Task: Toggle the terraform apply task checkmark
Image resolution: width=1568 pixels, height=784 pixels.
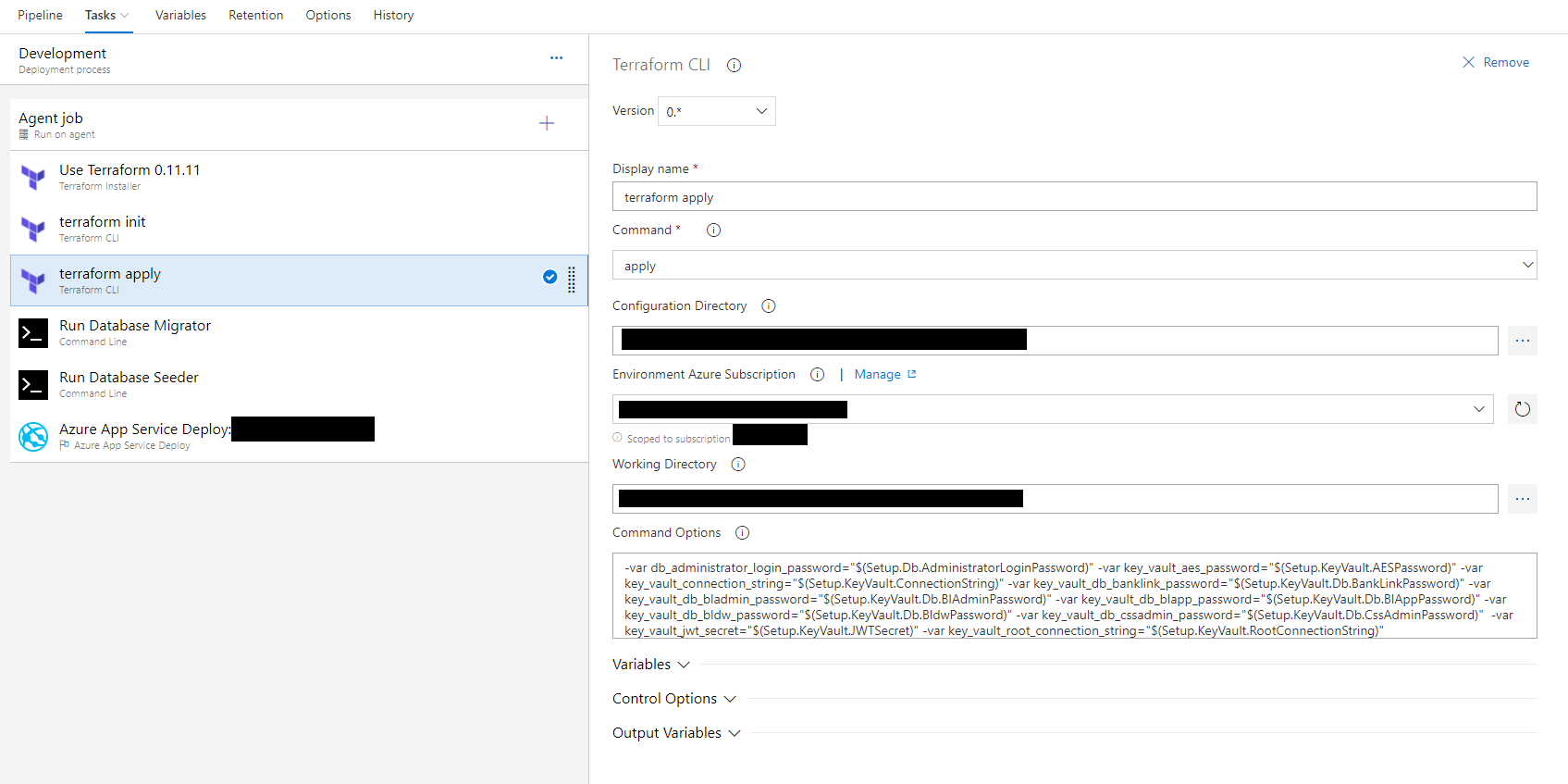Action: (x=549, y=277)
